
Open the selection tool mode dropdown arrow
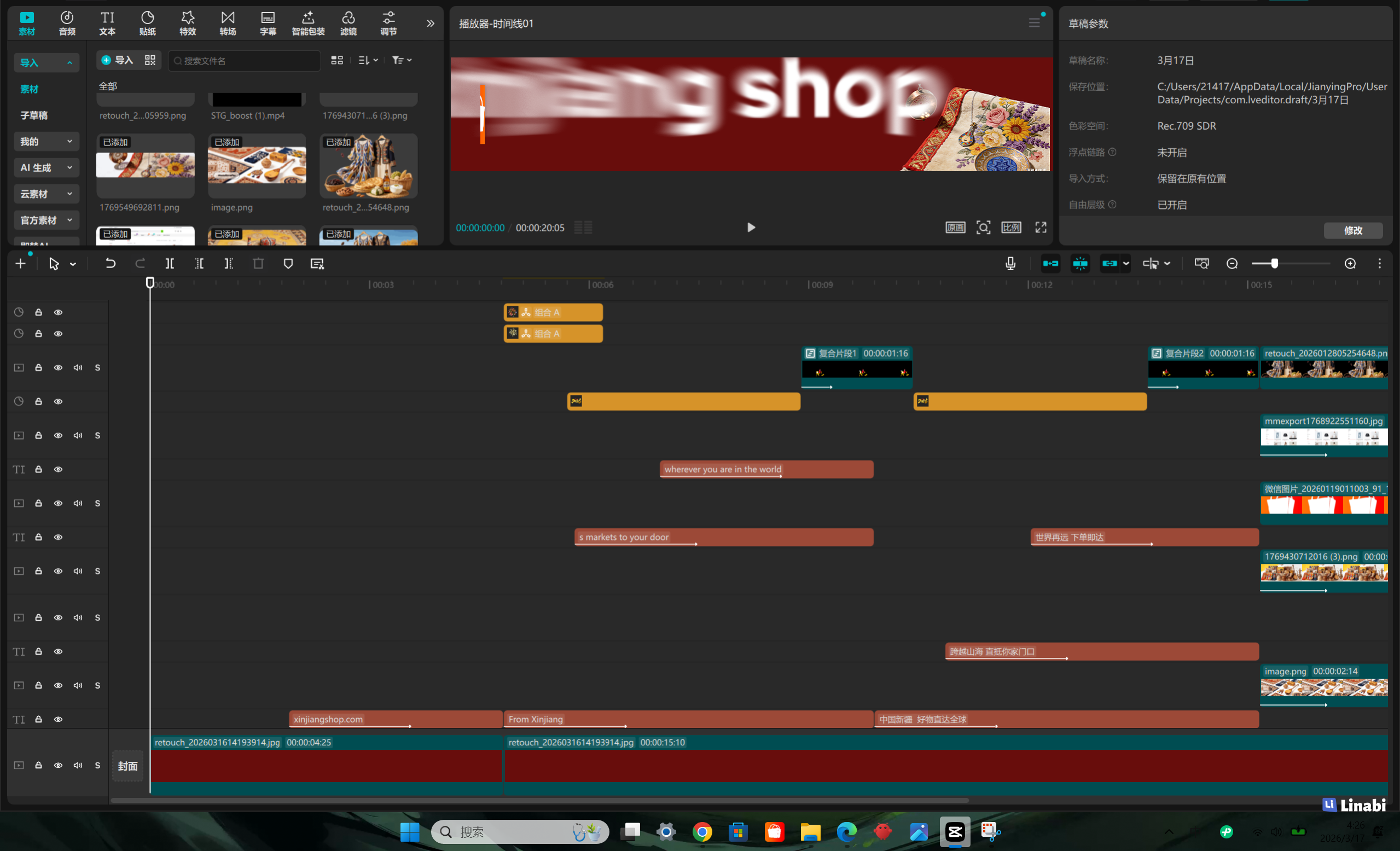(73, 264)
